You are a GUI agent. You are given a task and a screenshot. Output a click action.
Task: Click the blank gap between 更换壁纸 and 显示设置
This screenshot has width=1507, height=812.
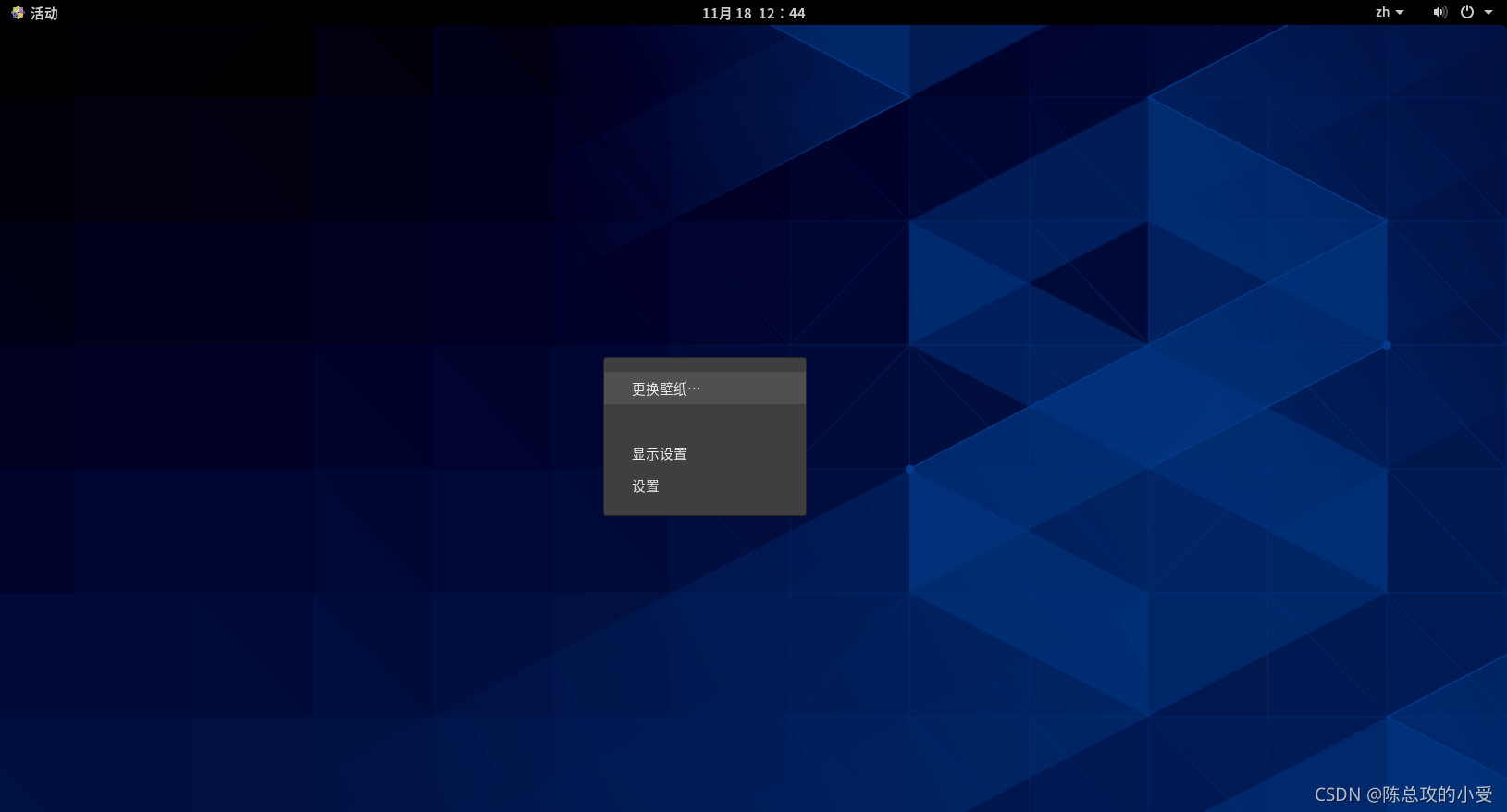pyautogui.click(x=704, y=422)
